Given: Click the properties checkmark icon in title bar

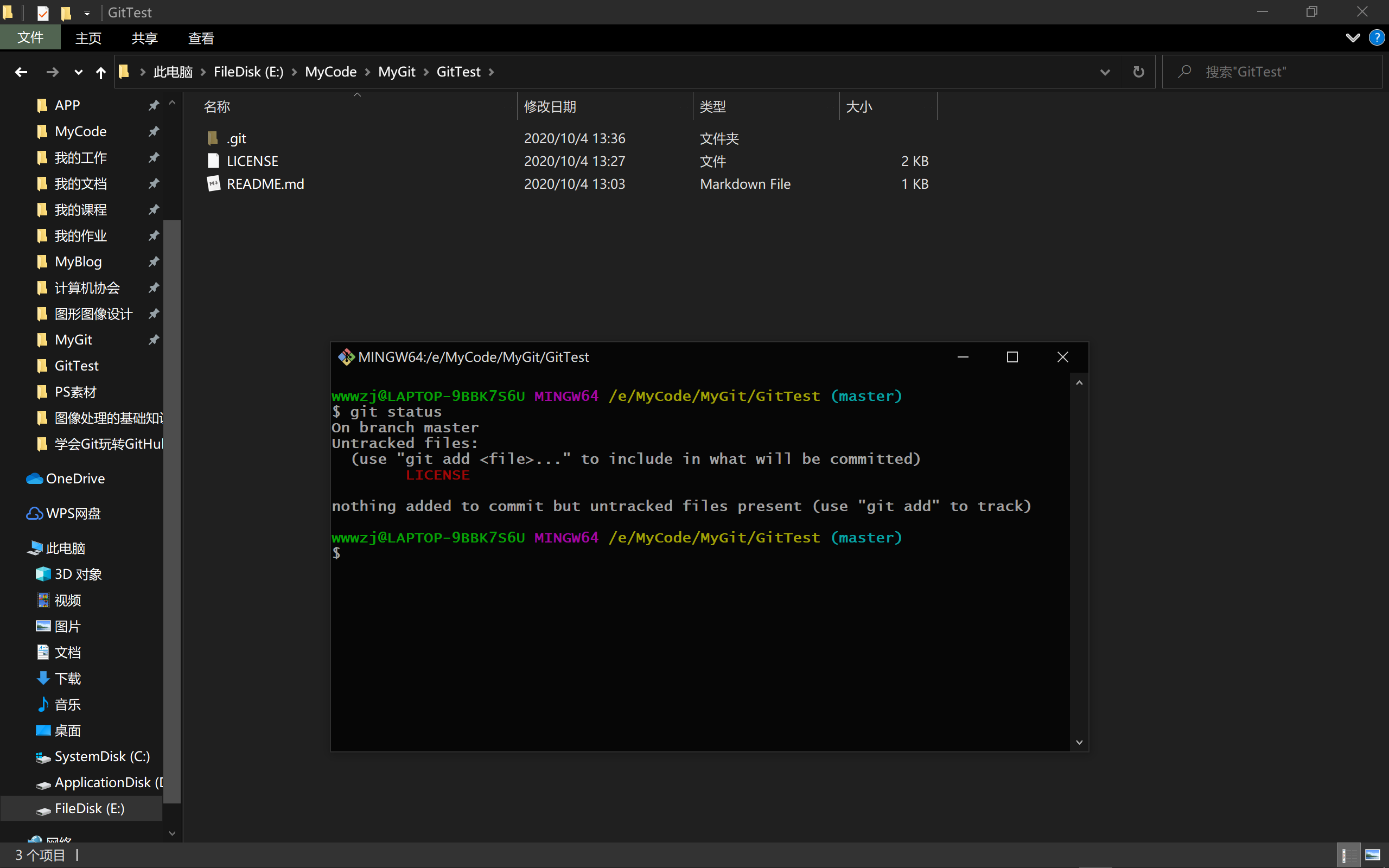Looking at the screenshot, I should pyautogui.click(x=43, y=12).
